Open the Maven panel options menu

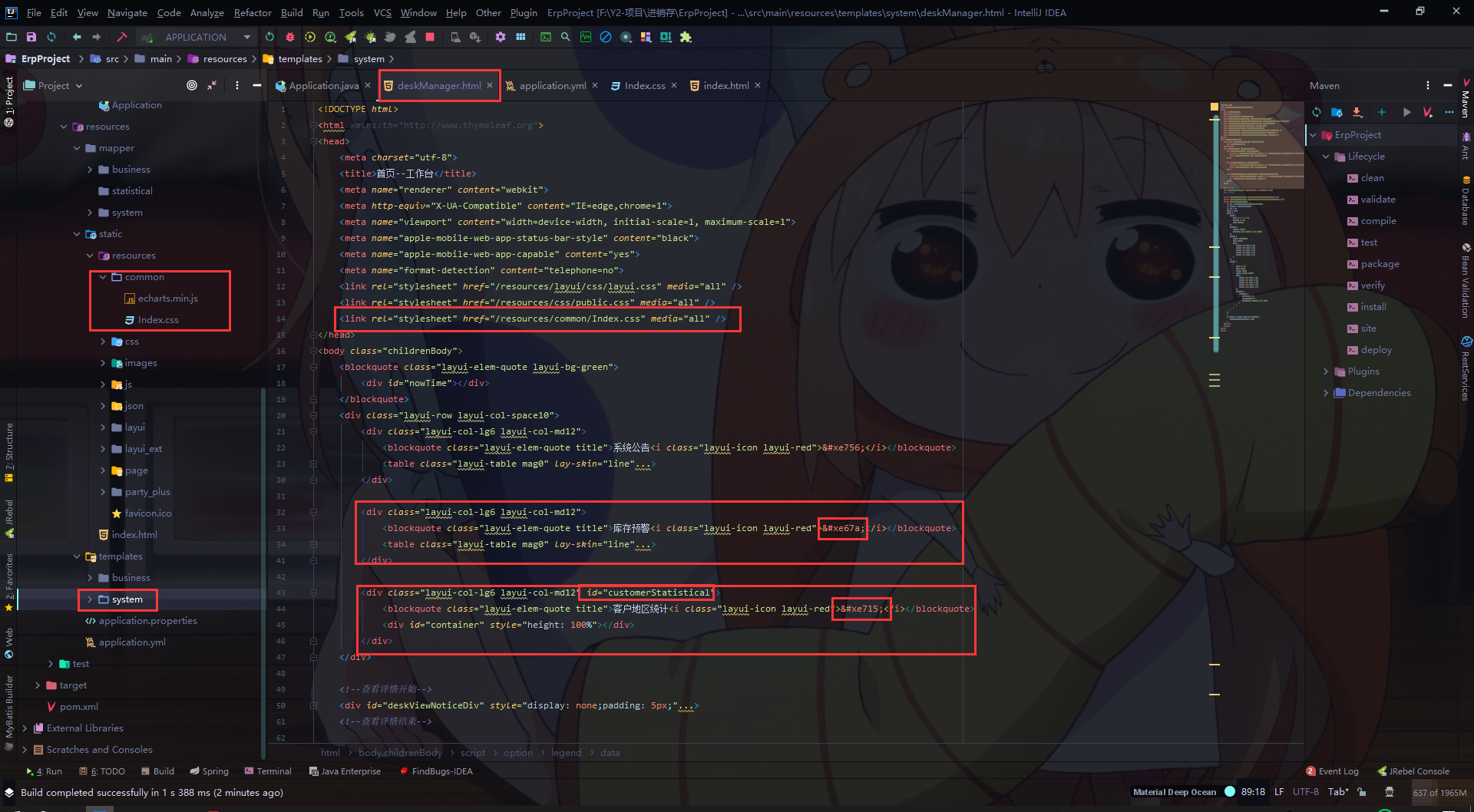click(1428, 85)
